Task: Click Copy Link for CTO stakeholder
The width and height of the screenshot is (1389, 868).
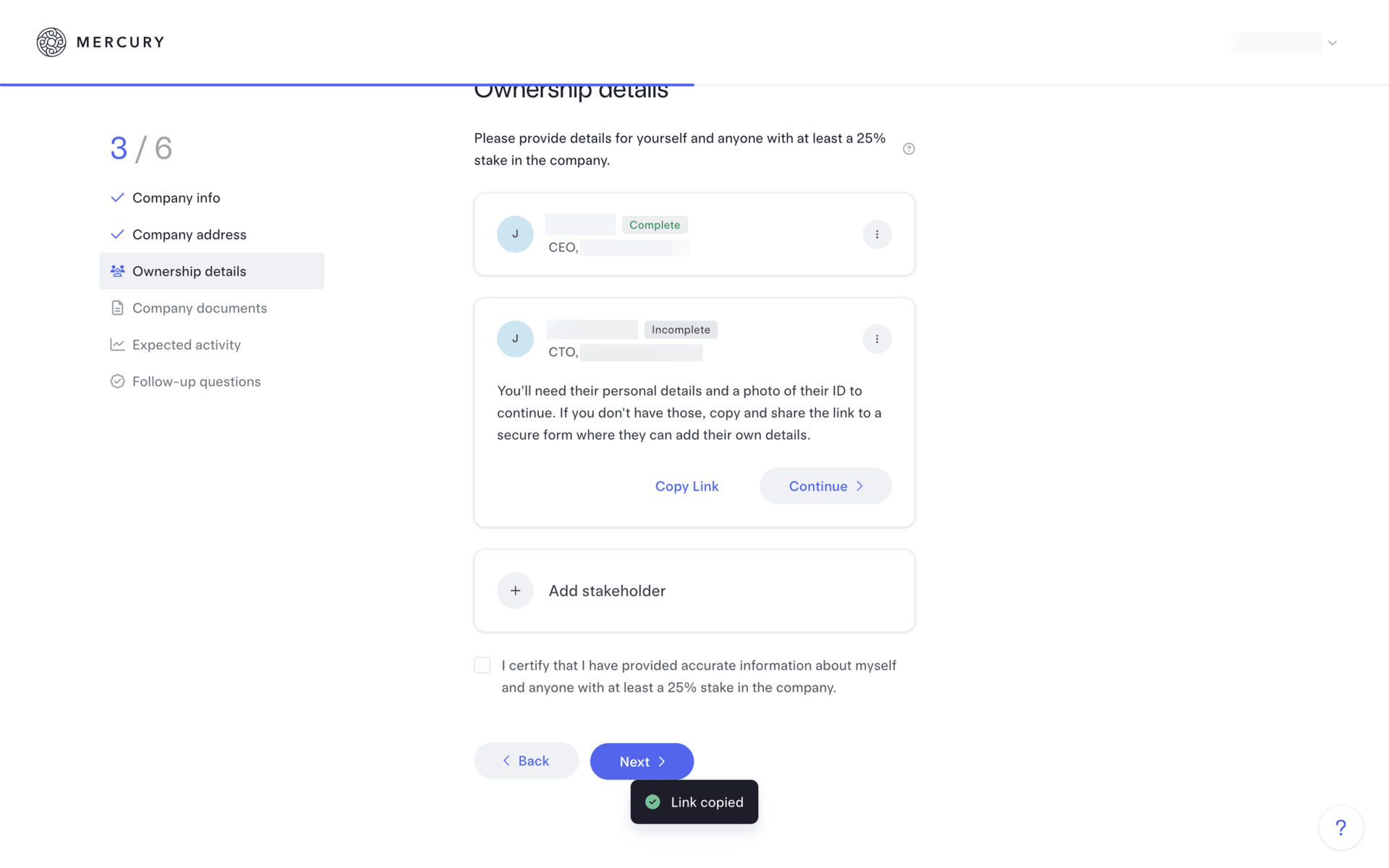Action: pyautogui.click(x=687, y=486)
